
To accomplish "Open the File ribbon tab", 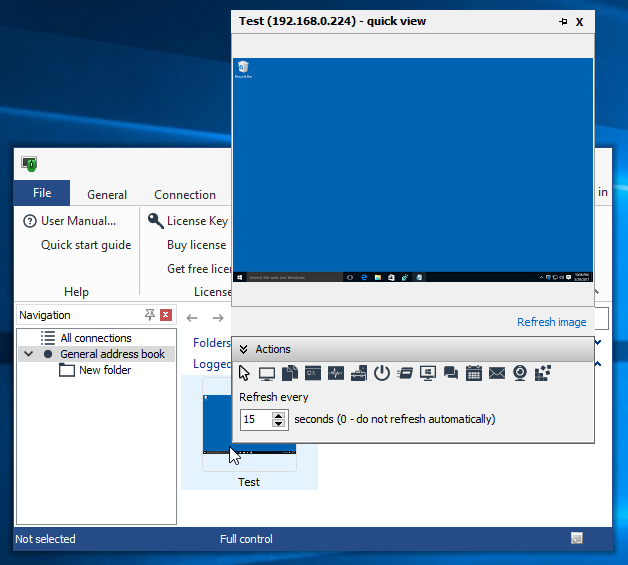I will [x=42, y=193].
